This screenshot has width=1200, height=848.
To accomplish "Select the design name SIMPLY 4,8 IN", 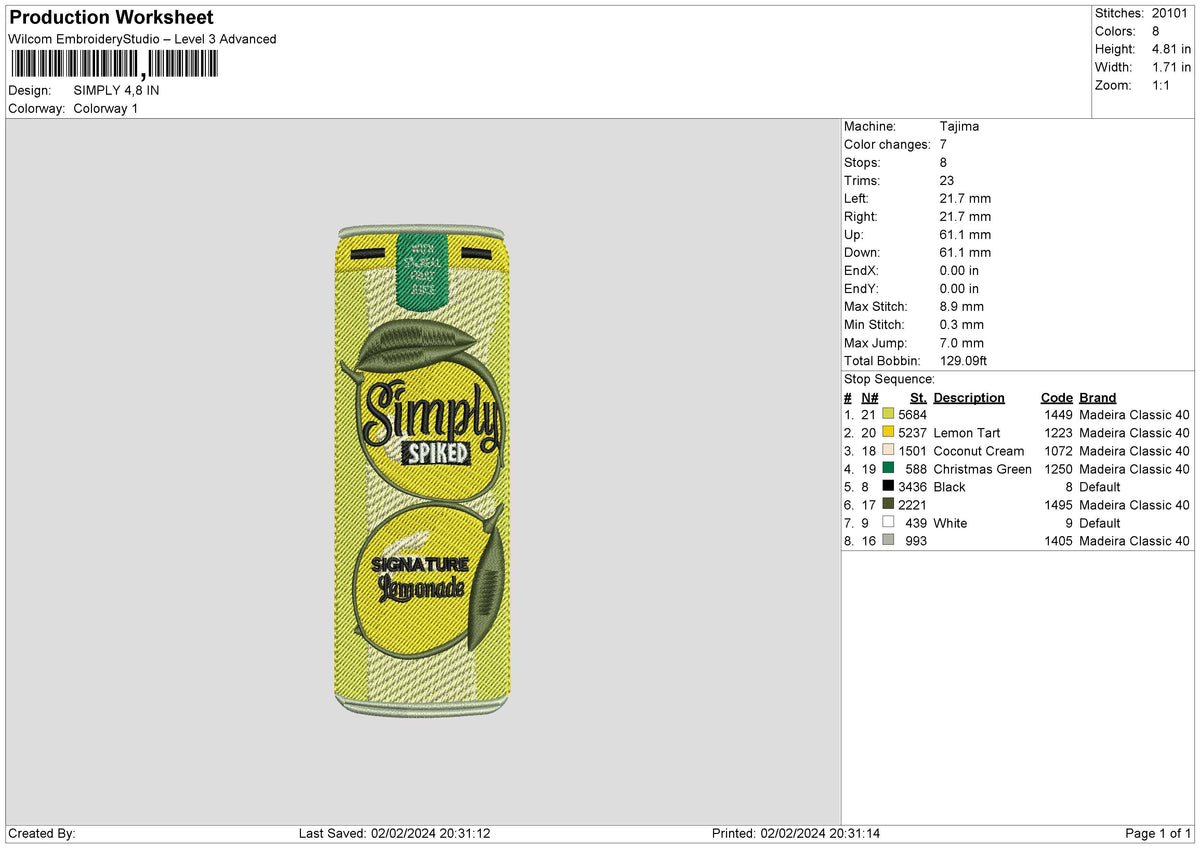I will click(116, 90).
